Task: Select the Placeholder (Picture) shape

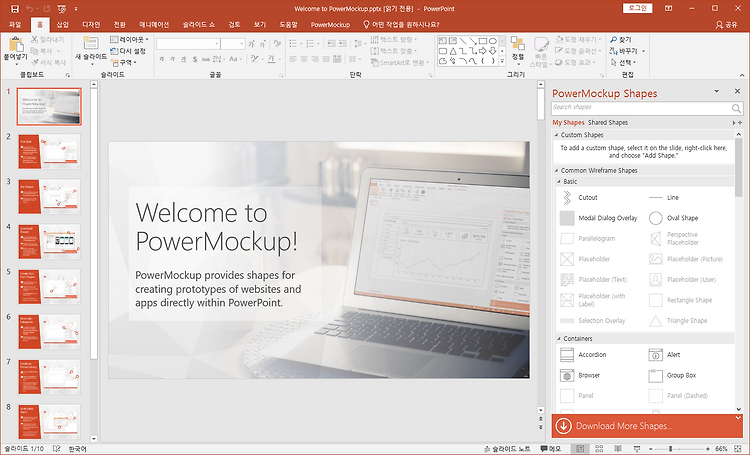Action: pyautogui.click(x=685, y=259)
